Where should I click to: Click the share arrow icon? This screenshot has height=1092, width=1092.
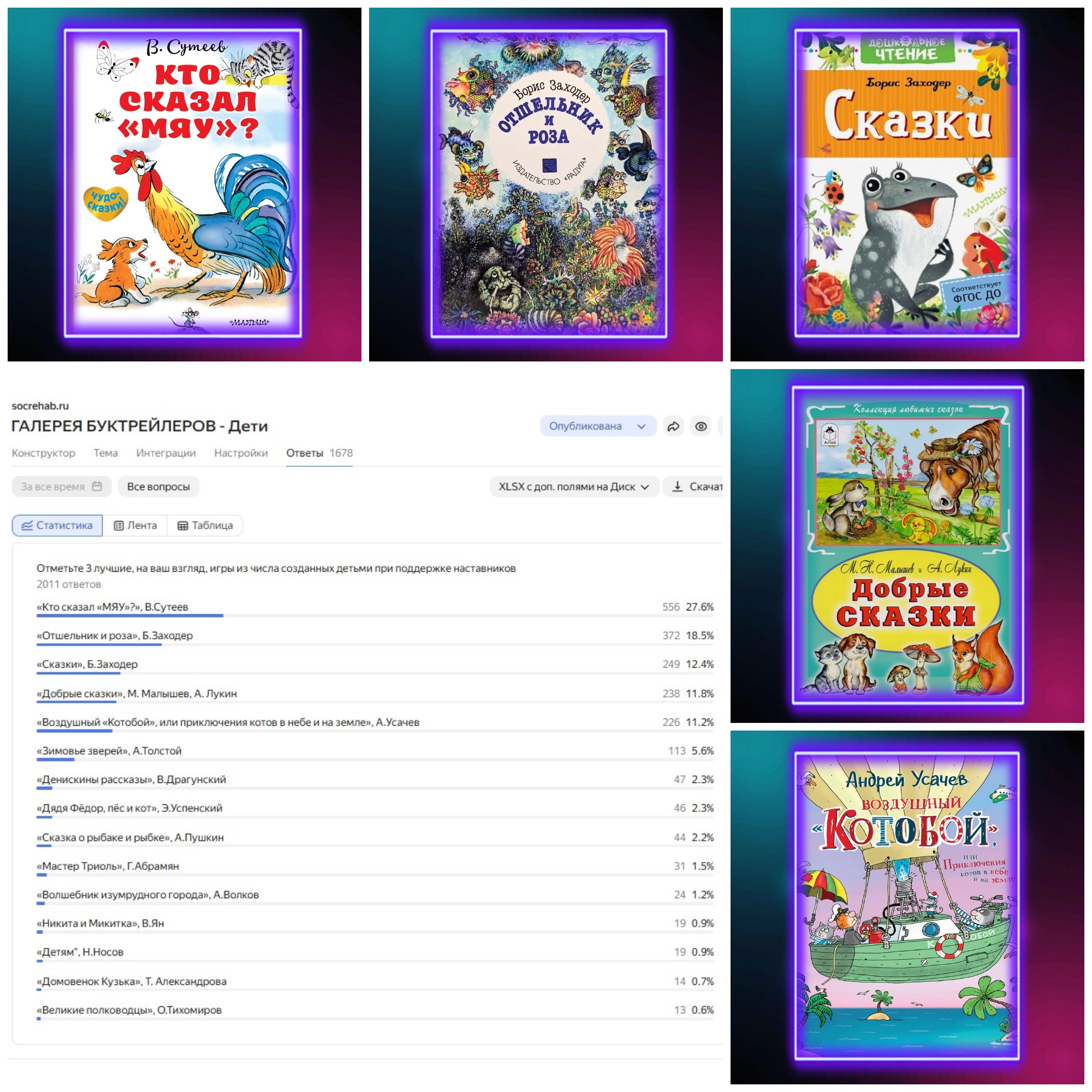[x=673, y=426]
